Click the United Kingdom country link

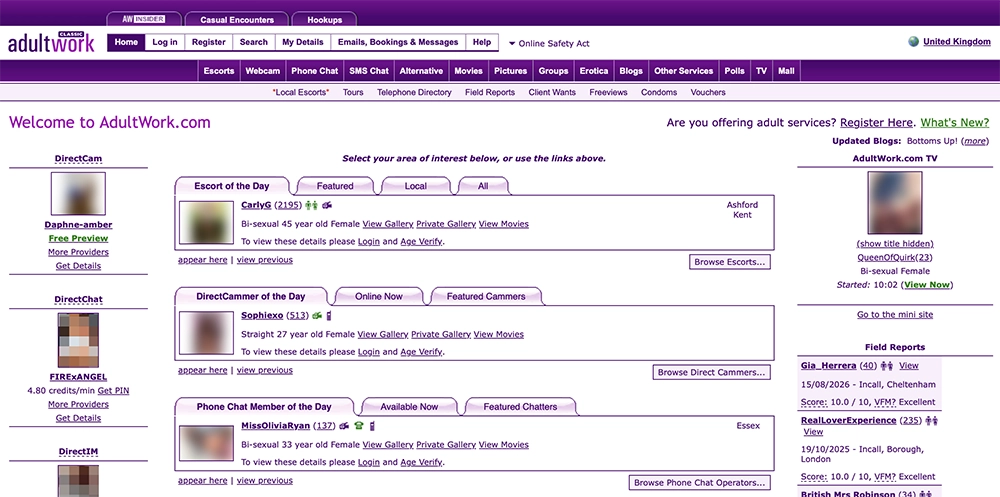(x=957, y=42)
